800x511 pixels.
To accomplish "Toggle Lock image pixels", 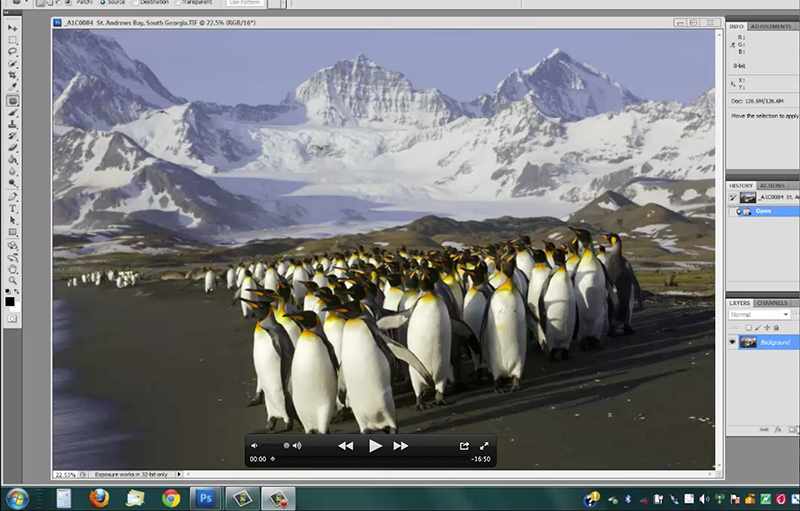I will point(758,328).
